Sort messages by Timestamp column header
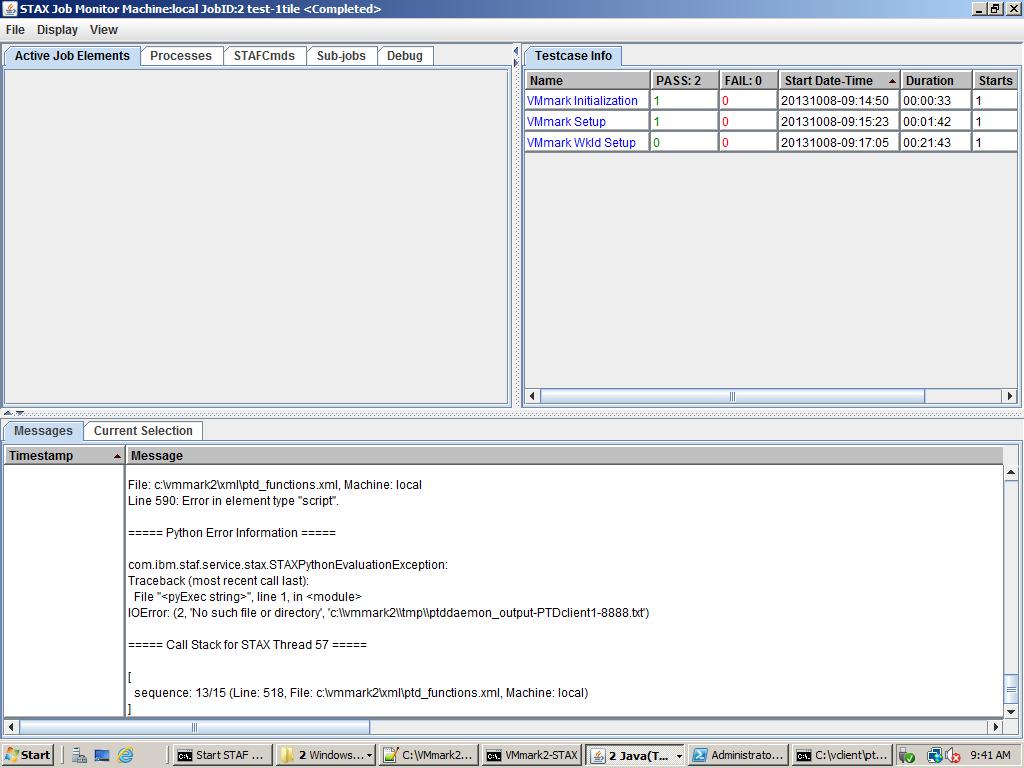 click(64, 455)
